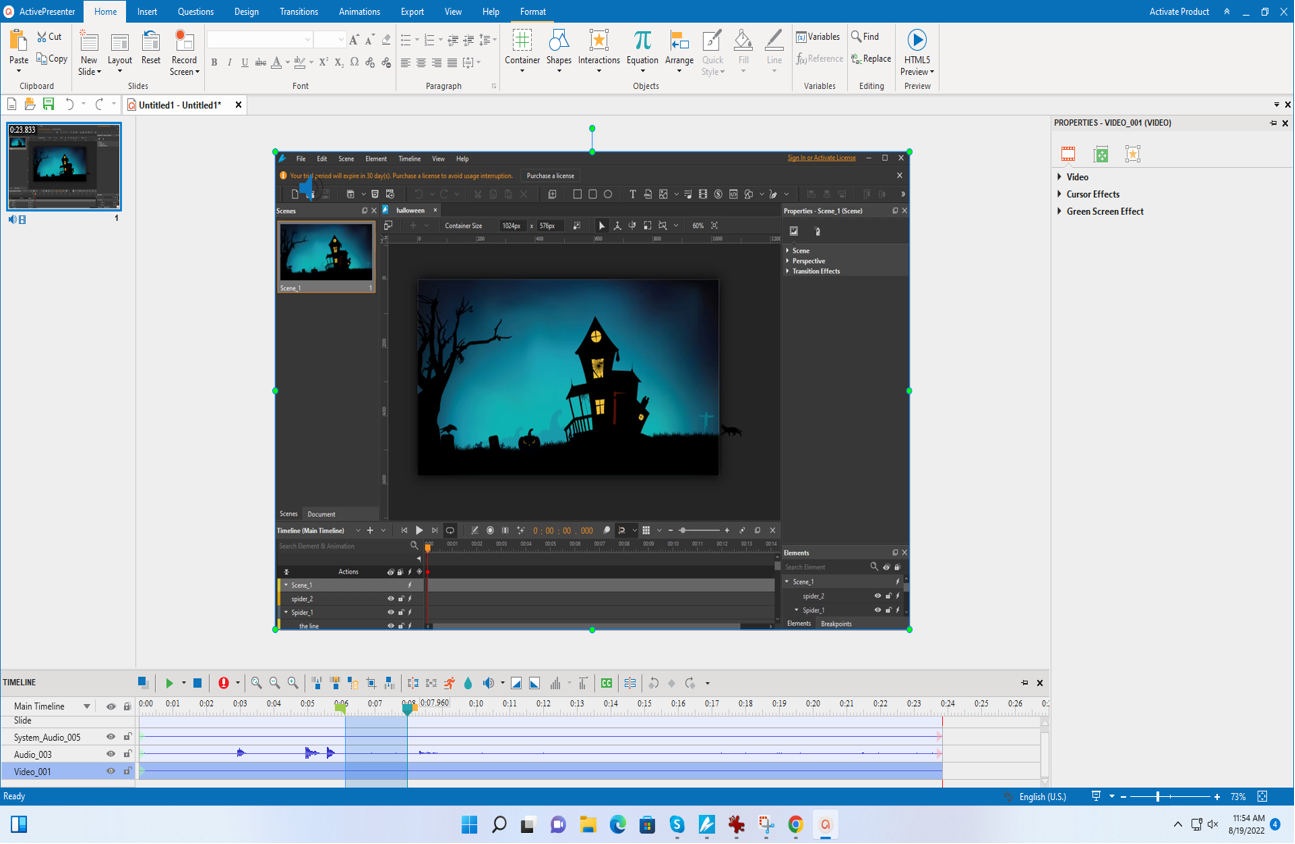Click the Open Project folder icon
The image size is (1295, 844).
click(30, 105)
